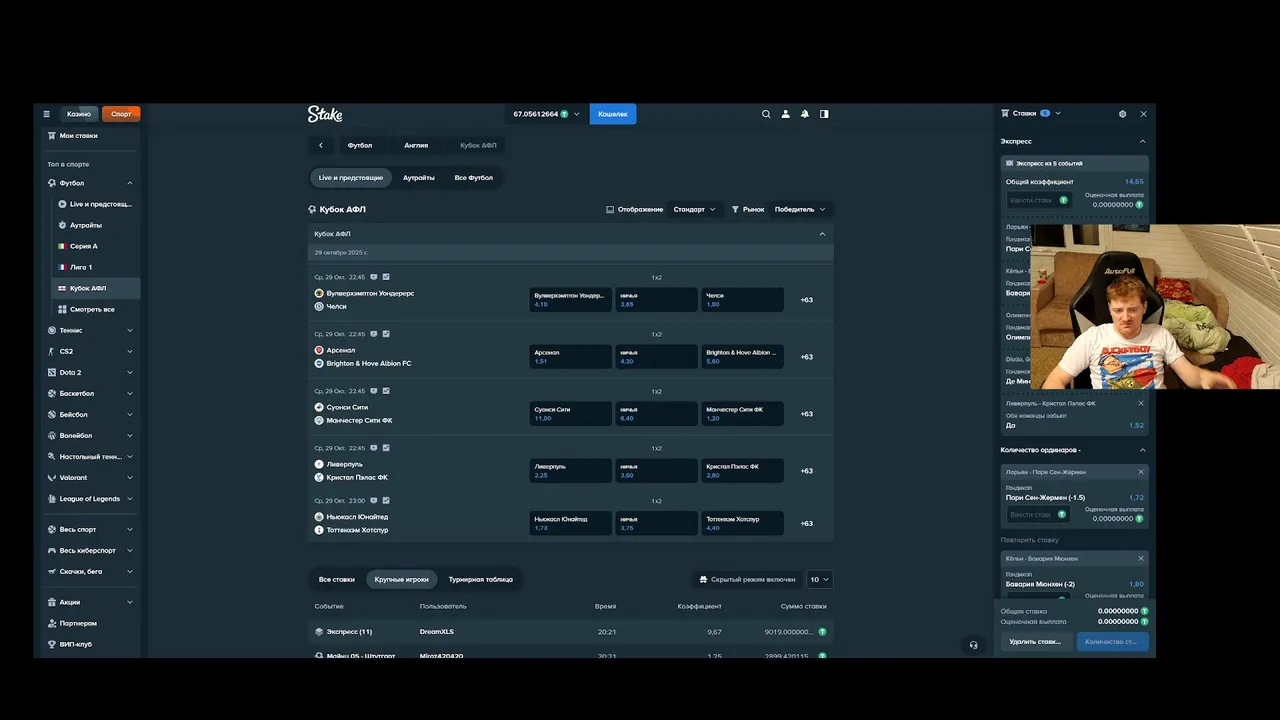Select Аутрайты filter pill

[x=419, y=178]
